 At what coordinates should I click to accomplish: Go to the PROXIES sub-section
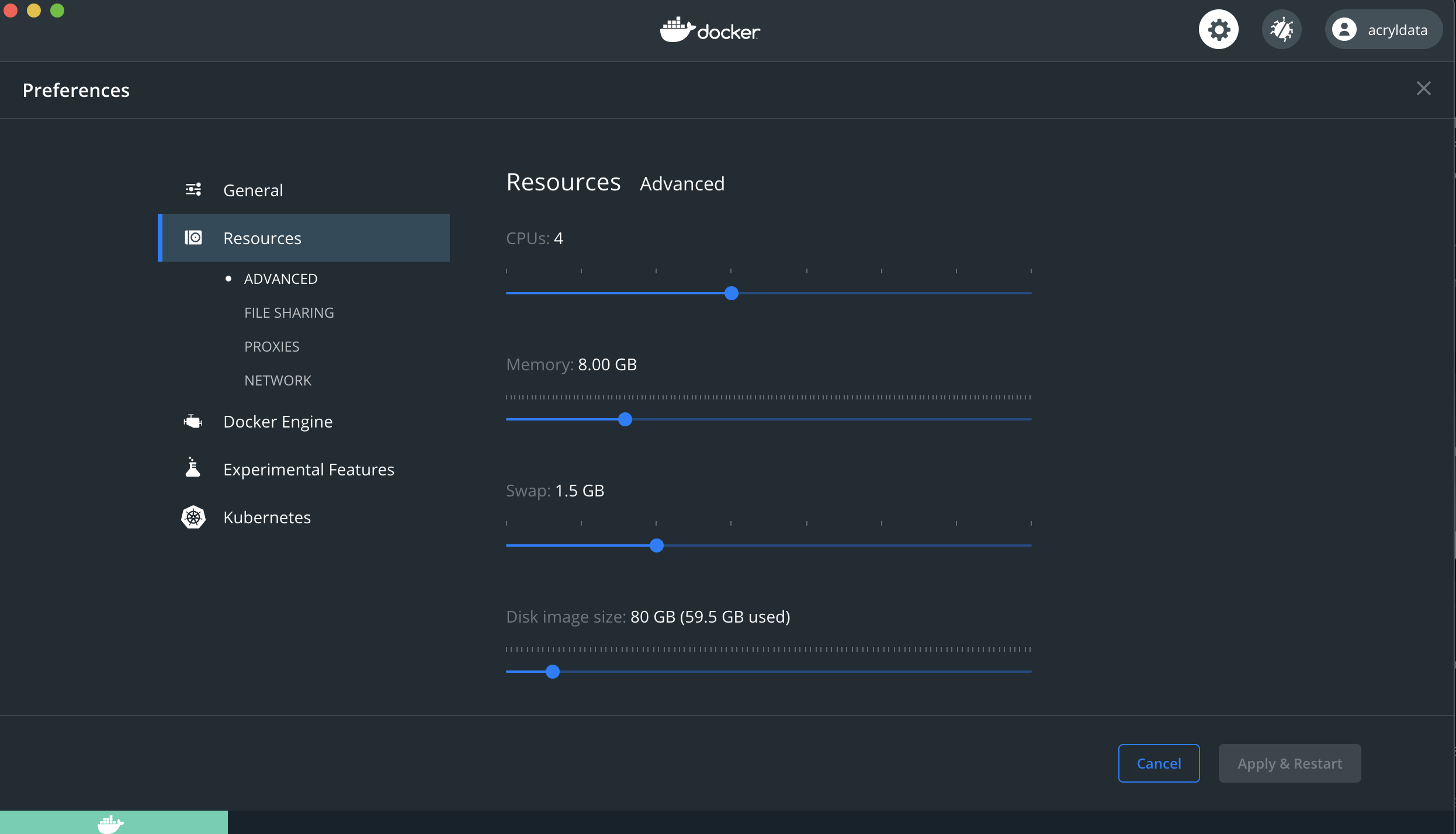coord(272,346)
